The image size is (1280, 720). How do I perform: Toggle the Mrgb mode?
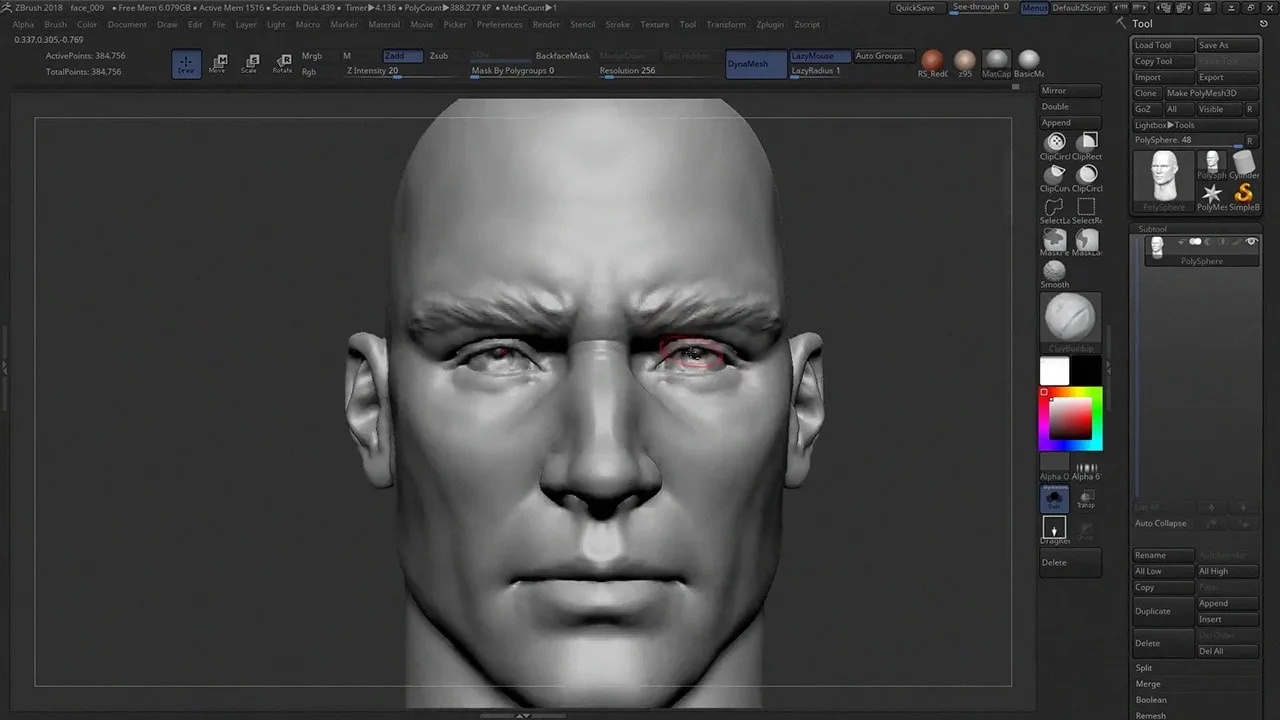(x=312, y=56)
